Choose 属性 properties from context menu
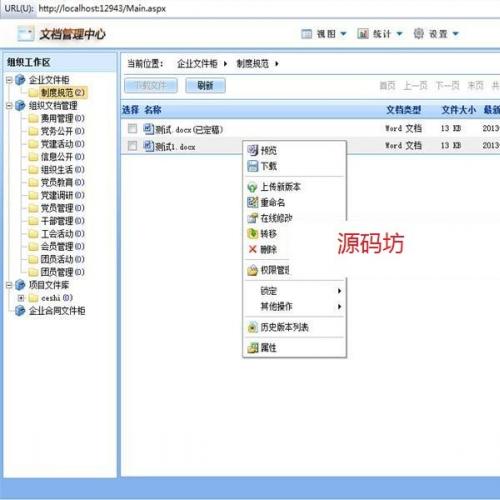Viewport: 500px width, 500px height. (x=295, y=348)
